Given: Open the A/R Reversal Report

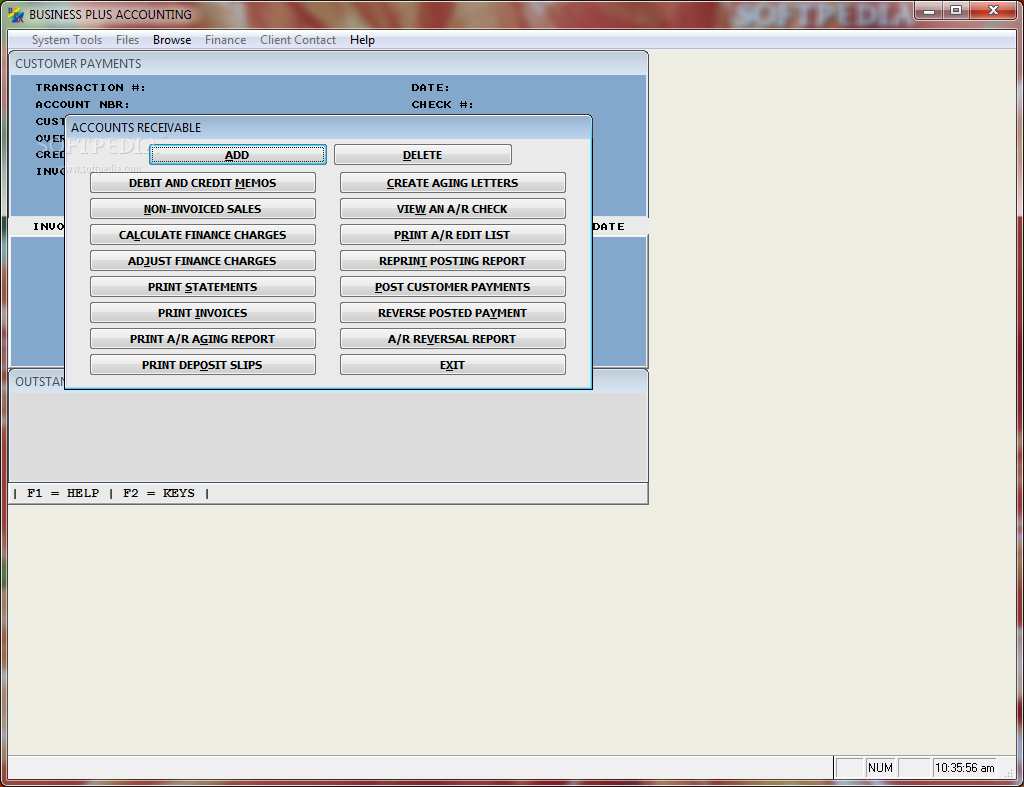Looking at the screenshot, I should pos(453,339).
